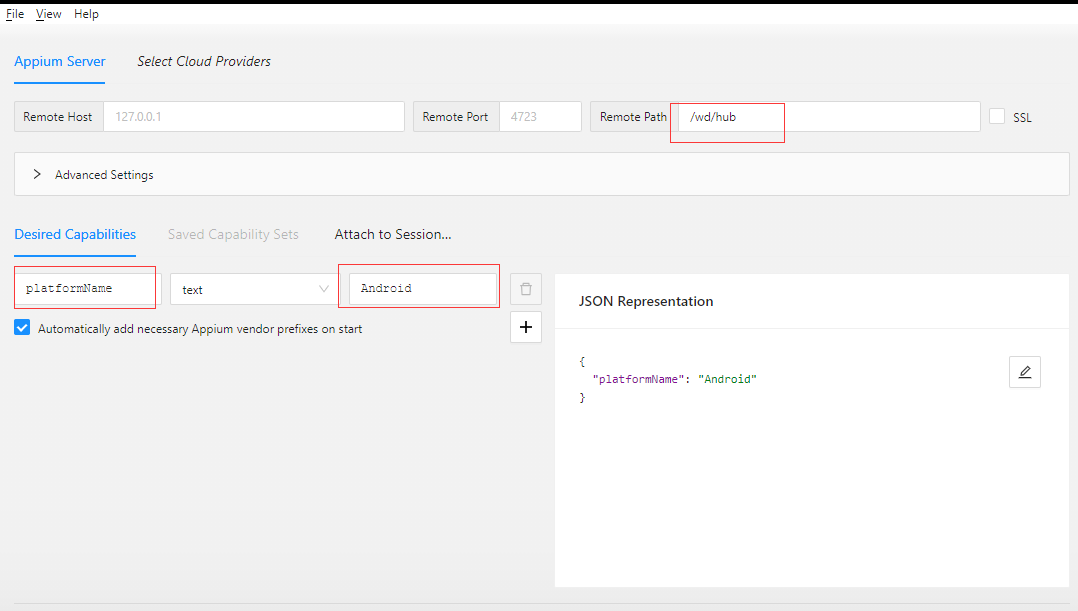This screenshot has height=611, width=1078.
Task: Delete the platformName capability with trash icon
Action: pyautogui.click(x=526, y=289)
